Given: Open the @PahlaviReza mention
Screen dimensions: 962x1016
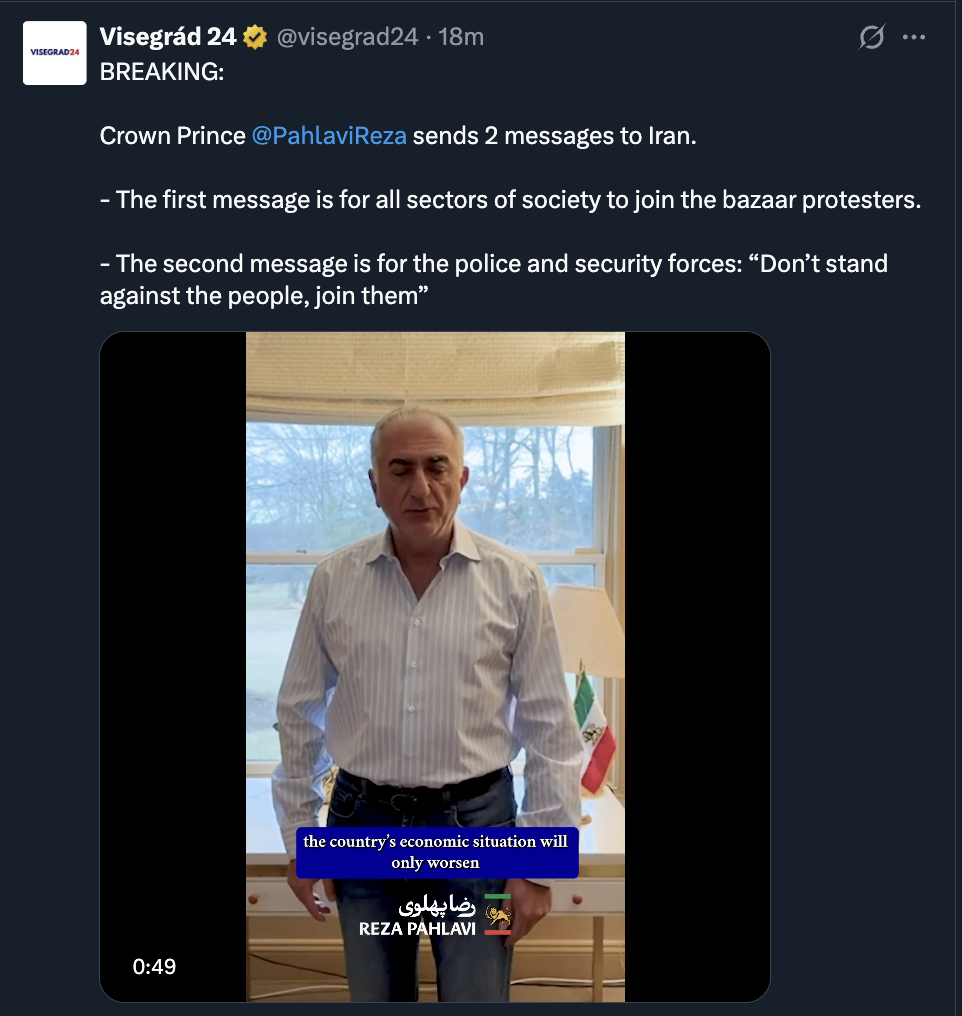Looking at the screenshot, I should [329, 136].
